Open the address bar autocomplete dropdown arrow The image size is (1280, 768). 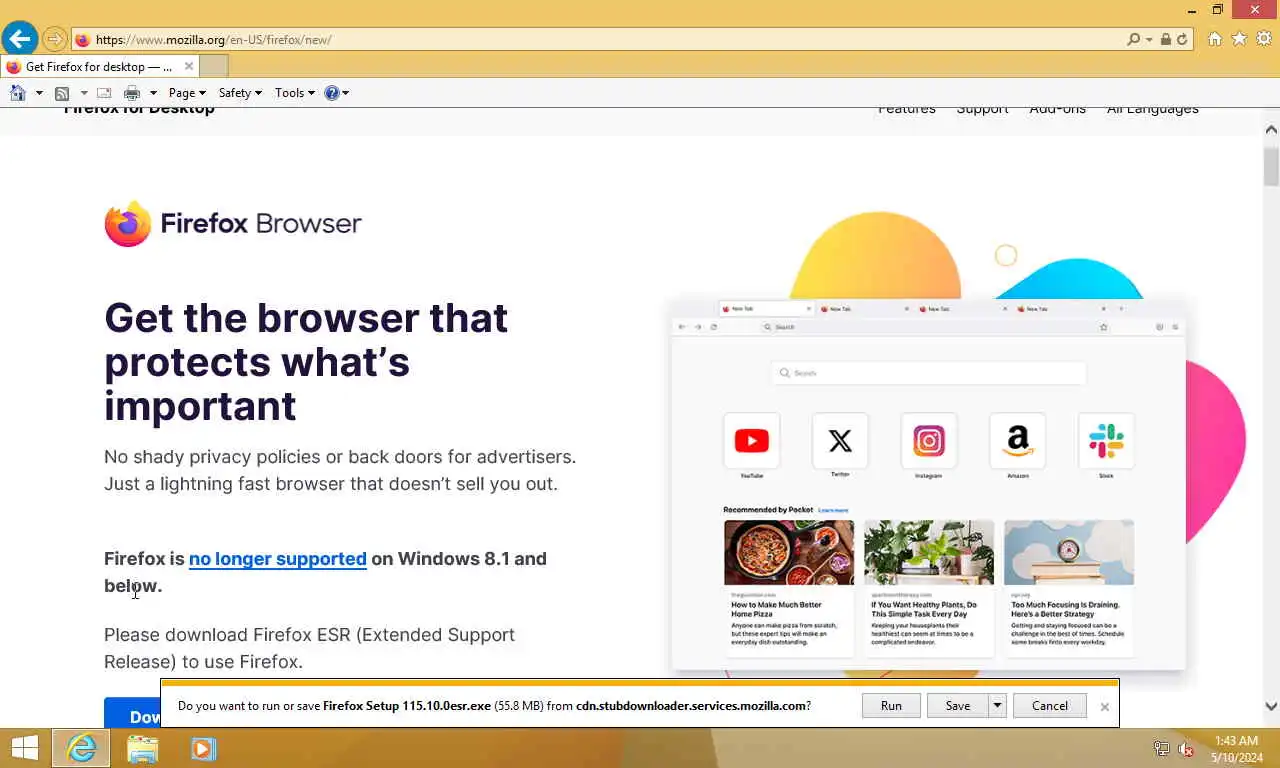point(1150,40)
